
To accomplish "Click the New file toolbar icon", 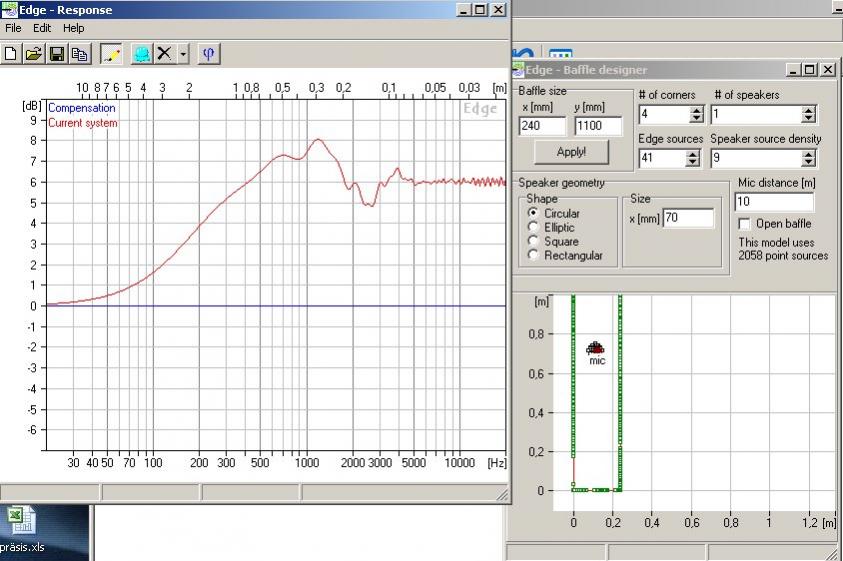I will [12, 53].
